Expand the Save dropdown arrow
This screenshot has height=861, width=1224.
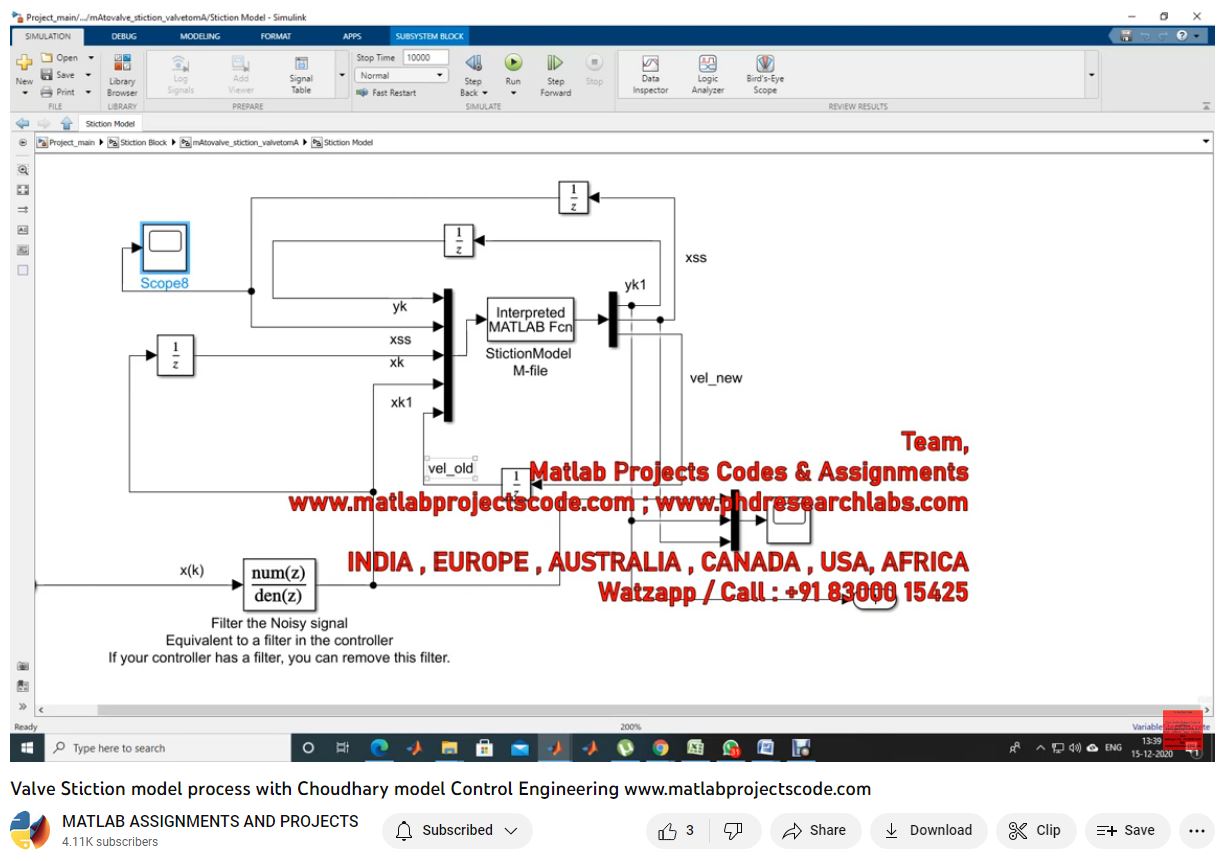click(x=88, y=75)
